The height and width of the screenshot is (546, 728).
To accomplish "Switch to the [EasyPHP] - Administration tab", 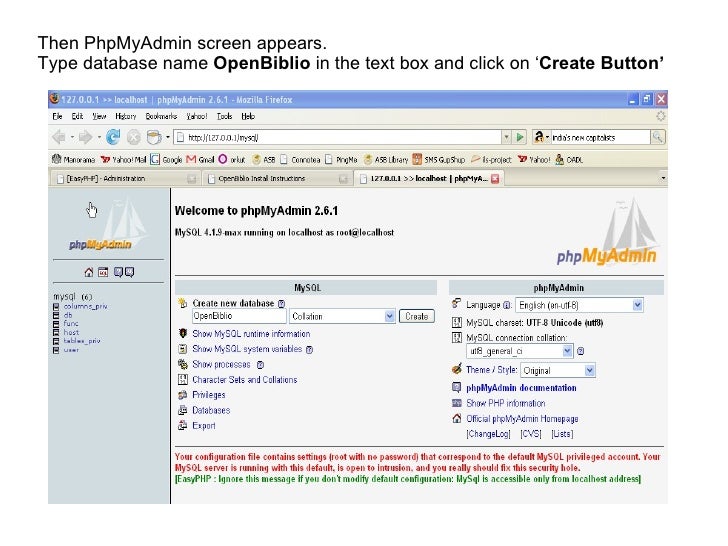I will click(x=124, y=179).
